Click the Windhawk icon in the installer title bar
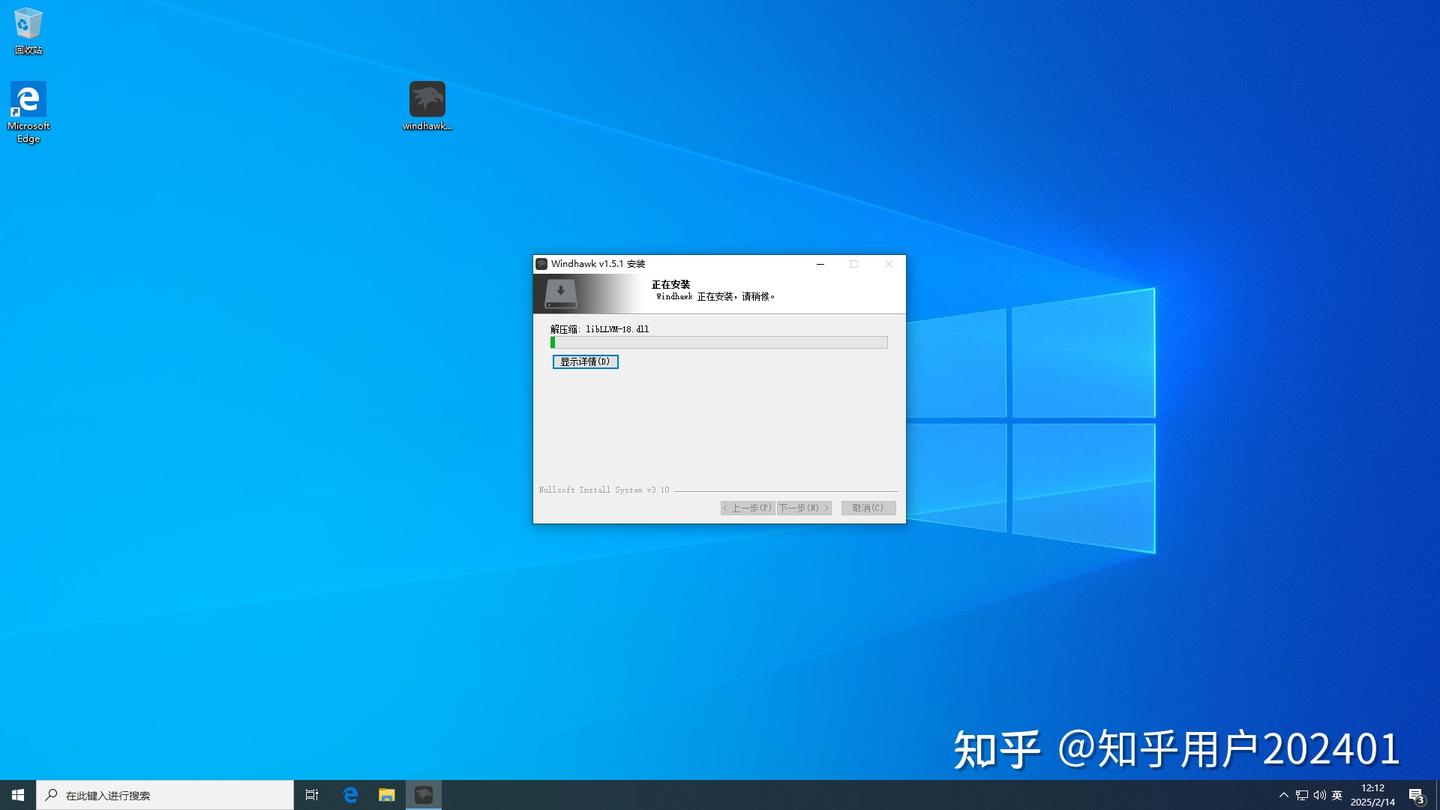Screen dimensions: 1440x810 (541, 263)
